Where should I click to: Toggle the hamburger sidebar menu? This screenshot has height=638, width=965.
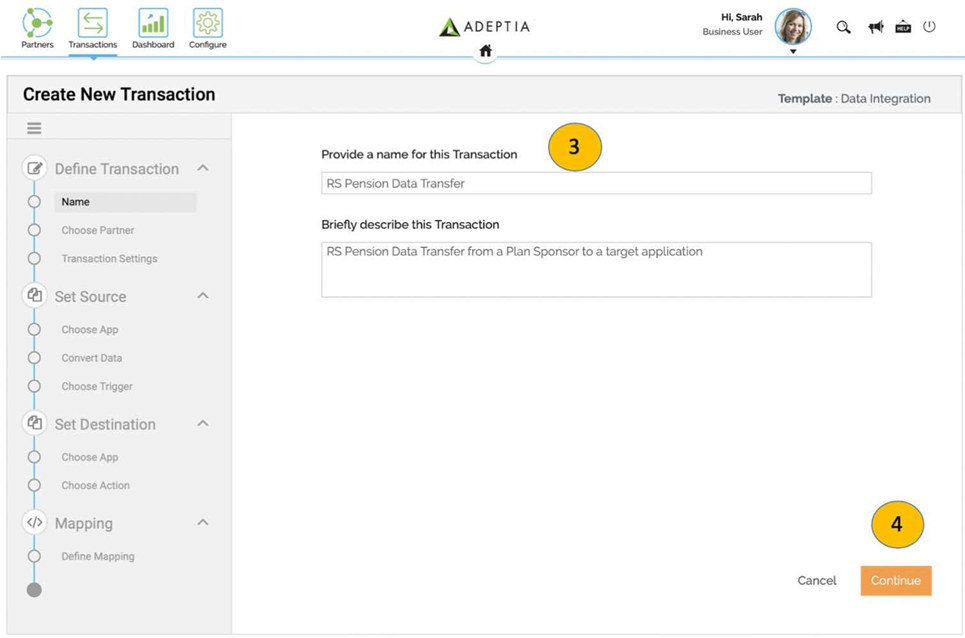coord(34,128)
